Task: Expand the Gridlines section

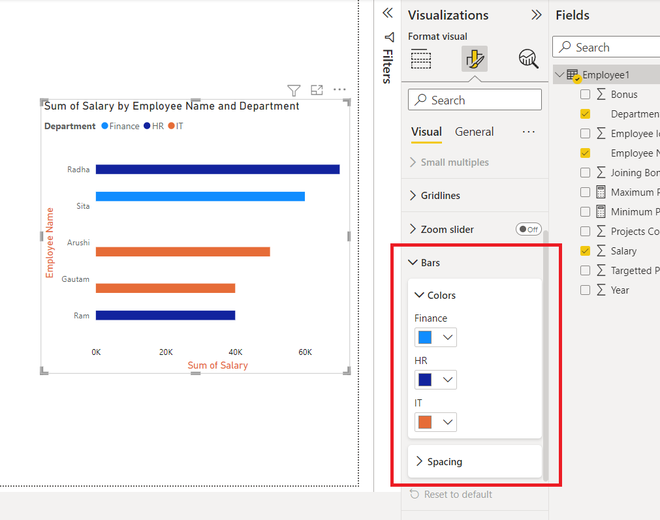Action: pos(412,195)
